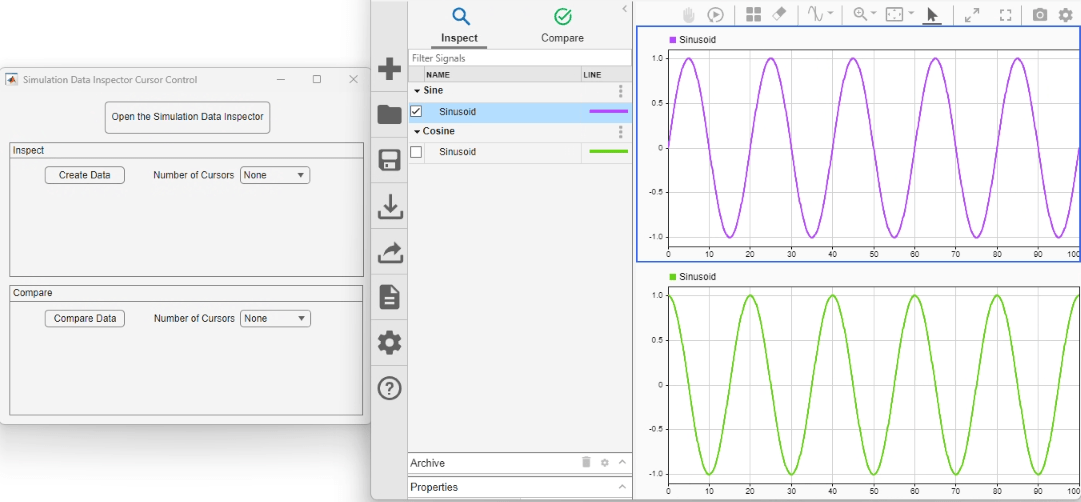Viewport: 1081px width, 502px height.
Task: Select the eraser clear plot tool
Action: click(x=780, y=15)
